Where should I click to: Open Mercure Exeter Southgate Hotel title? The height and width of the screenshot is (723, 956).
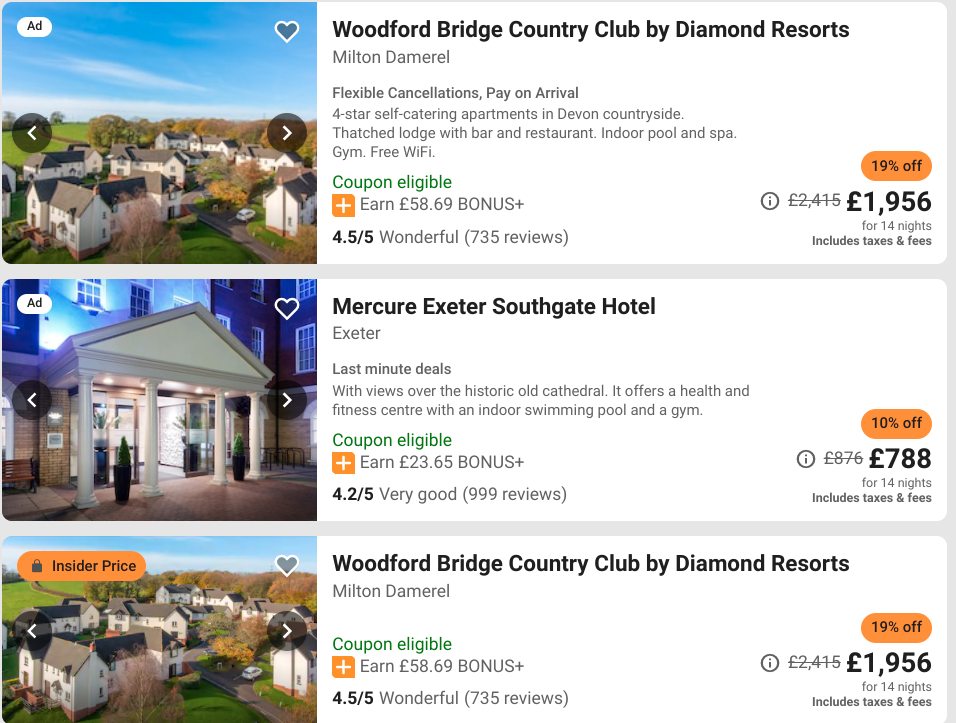tap(494, 306)
